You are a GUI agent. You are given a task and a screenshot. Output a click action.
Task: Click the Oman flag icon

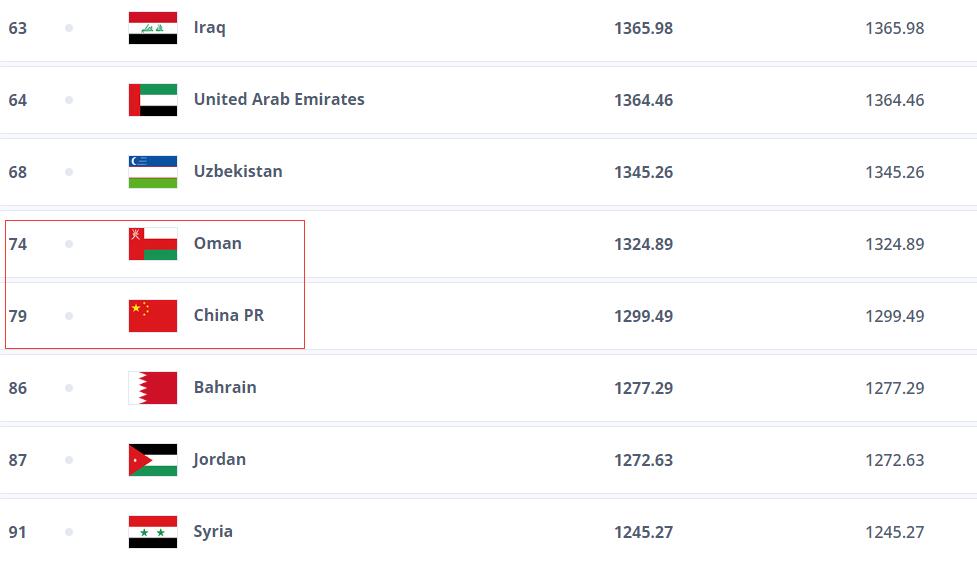click(x=153, y=244)
